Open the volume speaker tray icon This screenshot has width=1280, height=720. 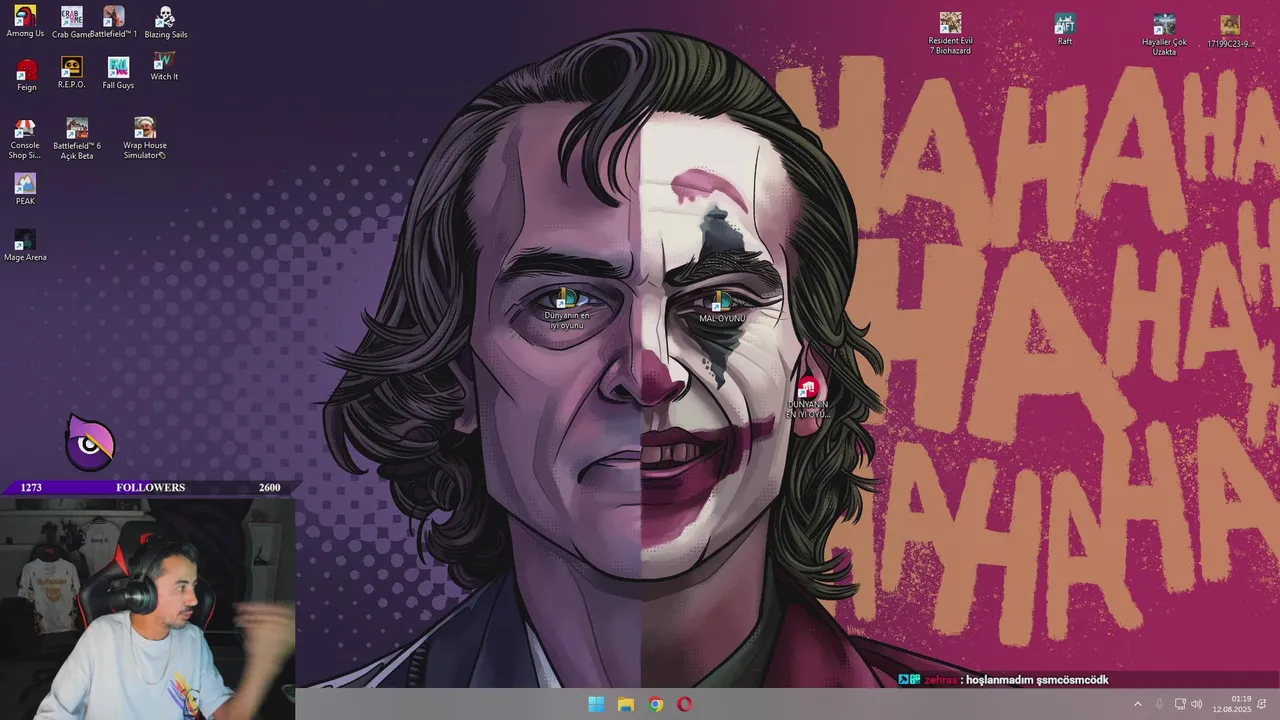[1197, 704]
